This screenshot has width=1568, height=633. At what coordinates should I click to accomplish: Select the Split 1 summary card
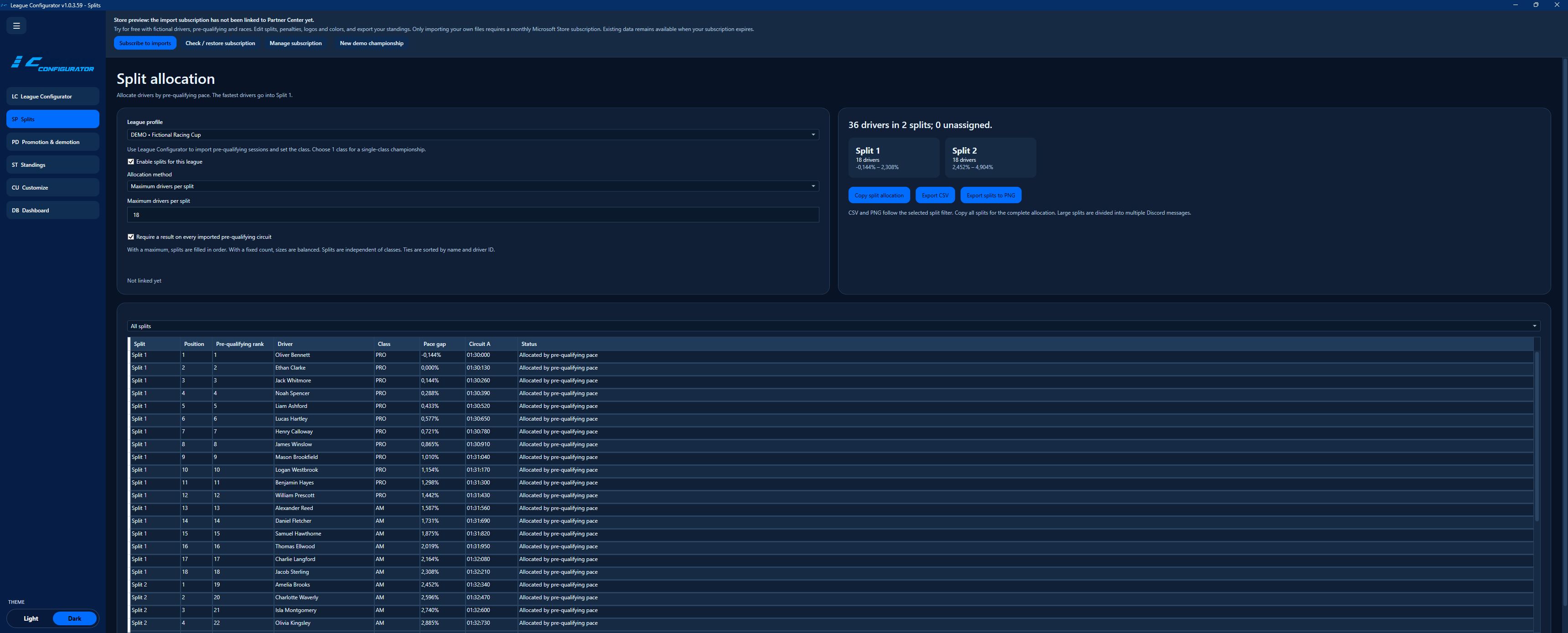pos(894,158)
